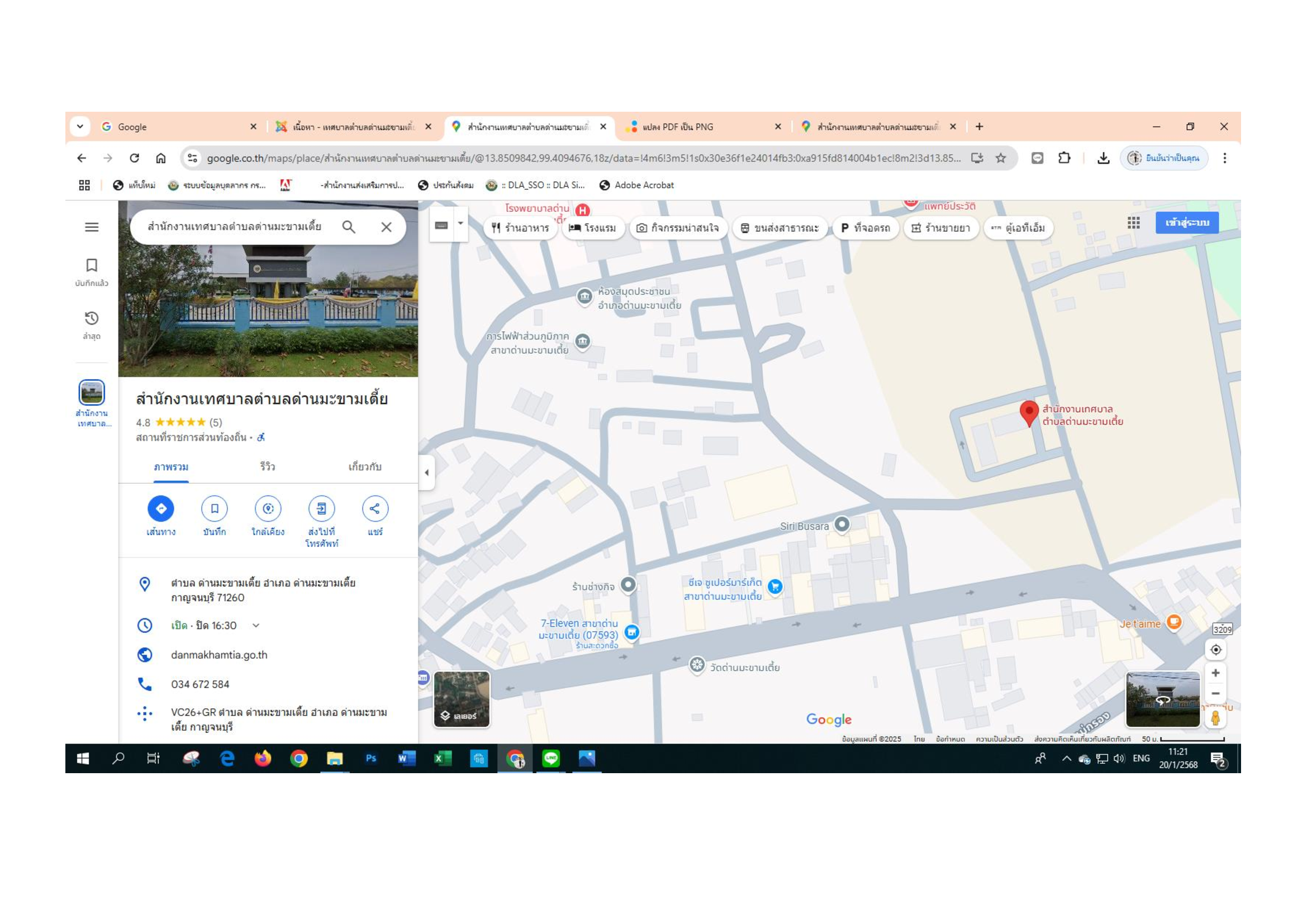Viewport: 1307px width, 924px height.
Task: Filter map by ร้านขายยา
Action: 940,227
